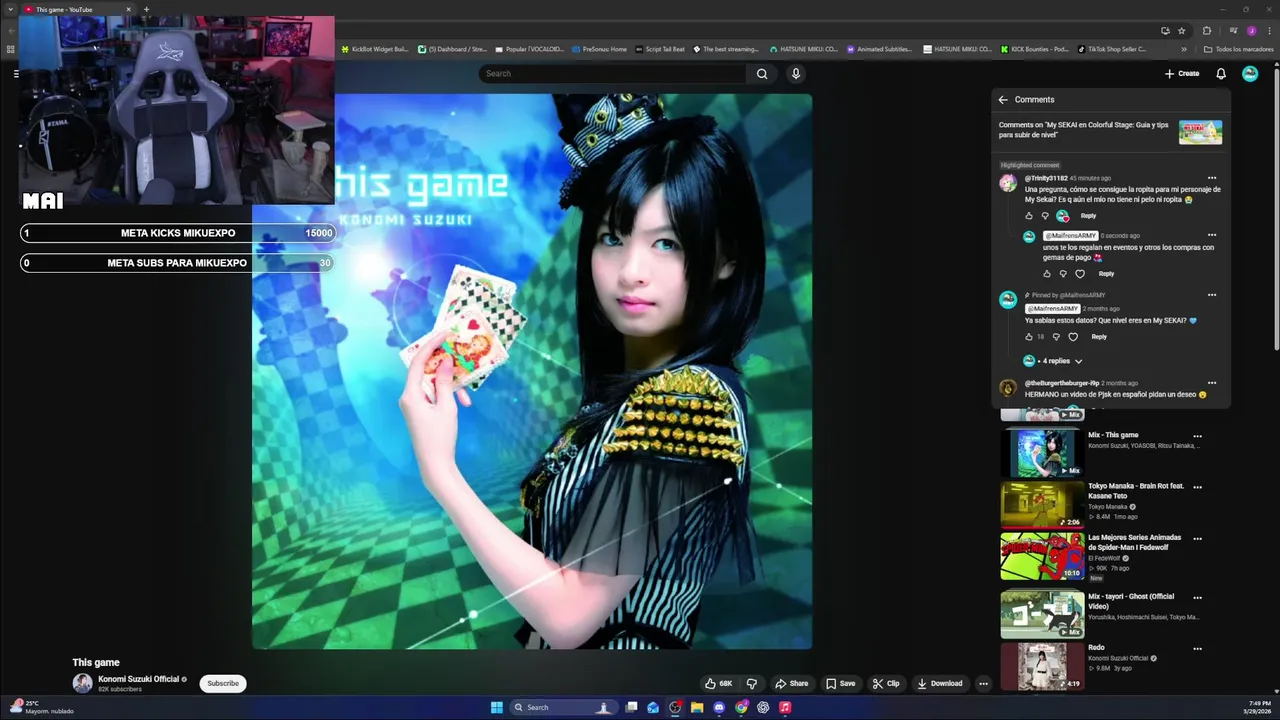Click the Subscribe button
This screenshot has height=720, width=1280.
223,683
